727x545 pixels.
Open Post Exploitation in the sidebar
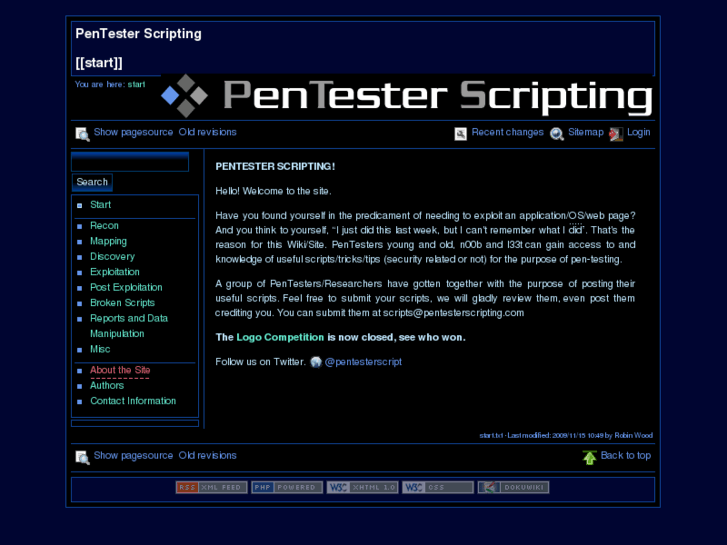[126, 287]
